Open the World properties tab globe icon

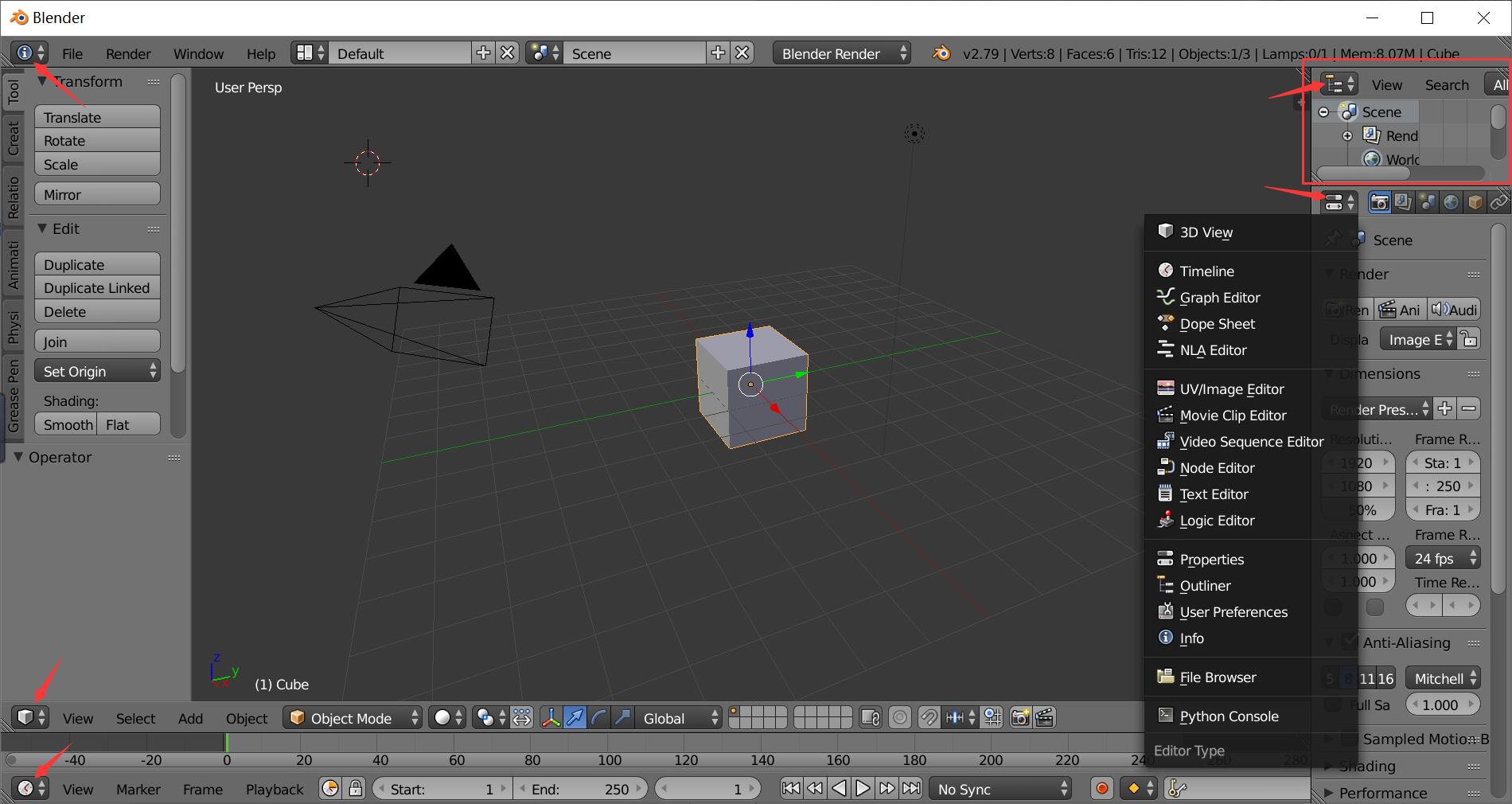tap(1451, 202)
